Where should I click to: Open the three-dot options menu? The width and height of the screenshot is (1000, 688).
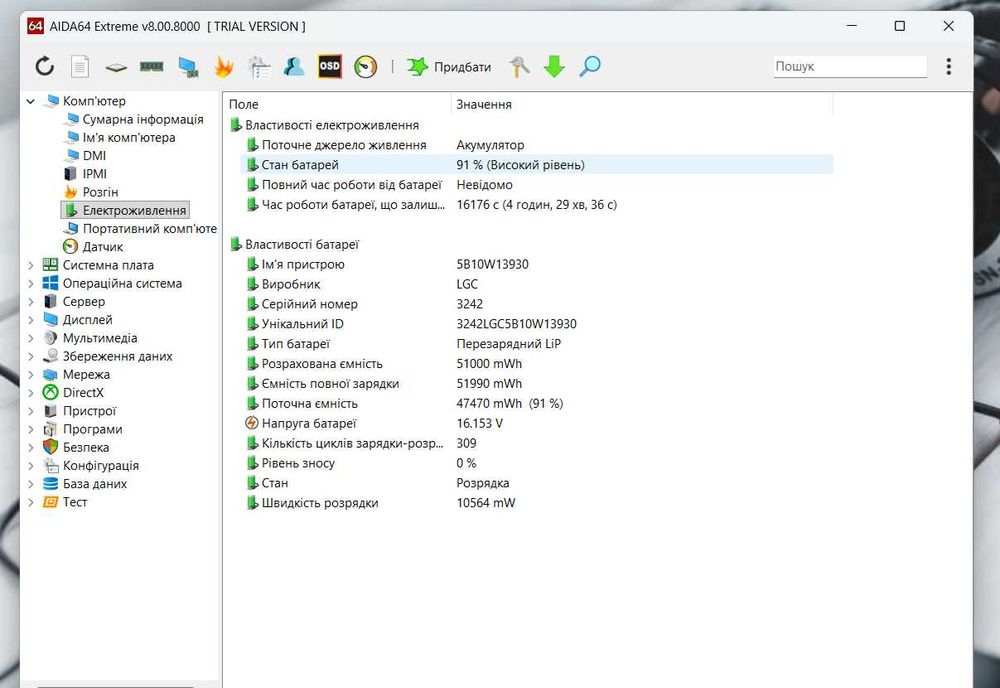tap(948, 66)
